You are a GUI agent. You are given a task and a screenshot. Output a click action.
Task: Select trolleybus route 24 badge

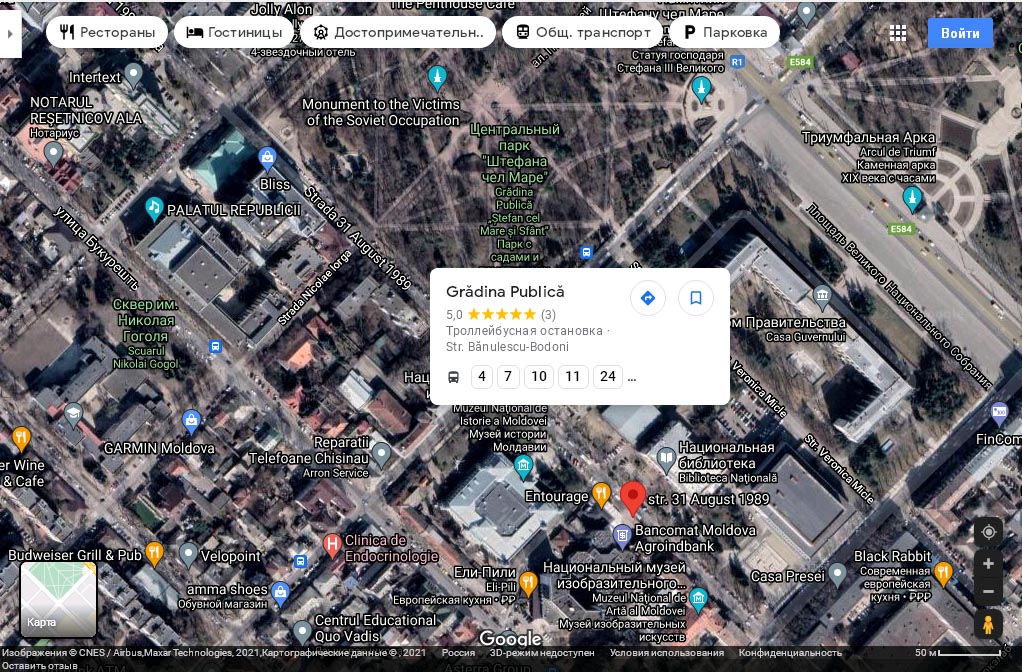point(607,377)
